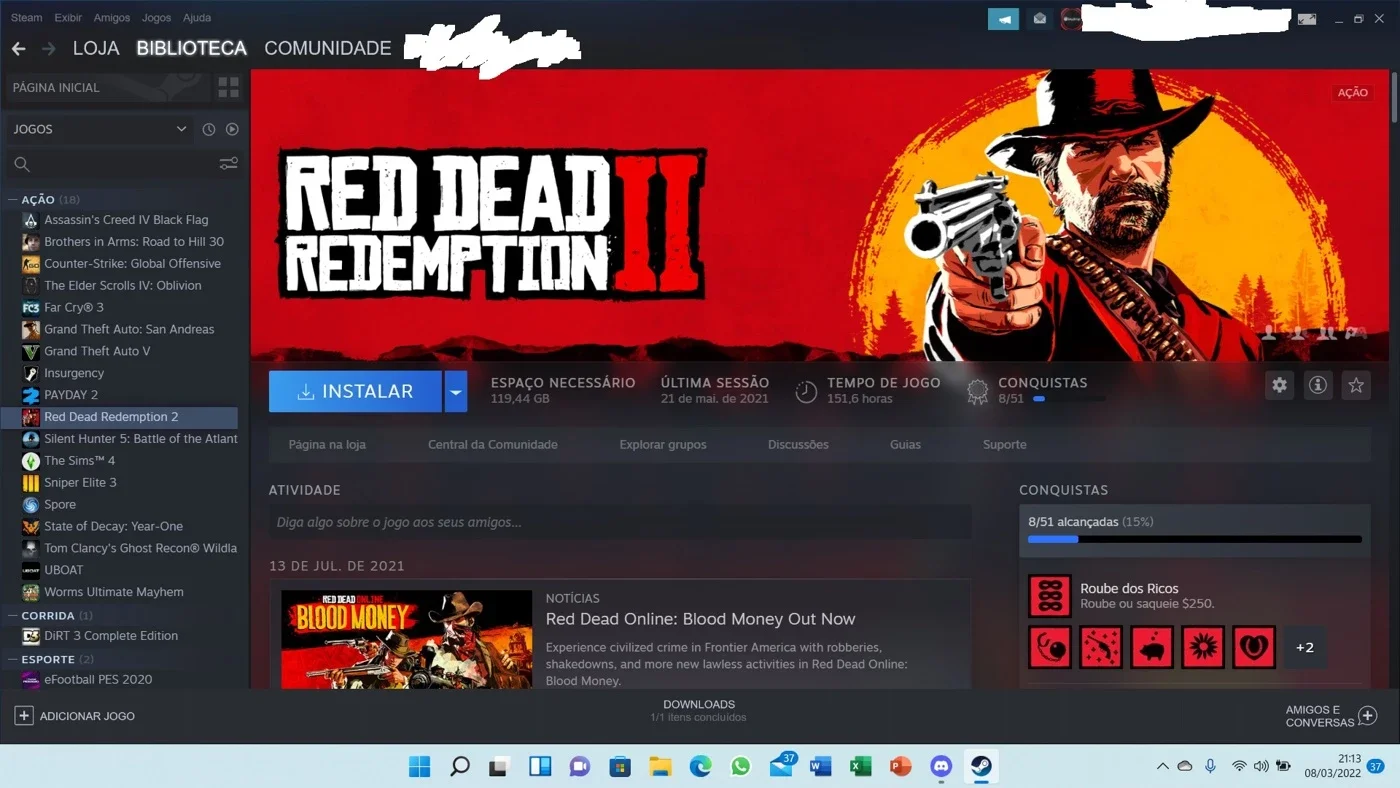
Task: Open the Steam inbox envelope icon
Action: coord(1040,18)
